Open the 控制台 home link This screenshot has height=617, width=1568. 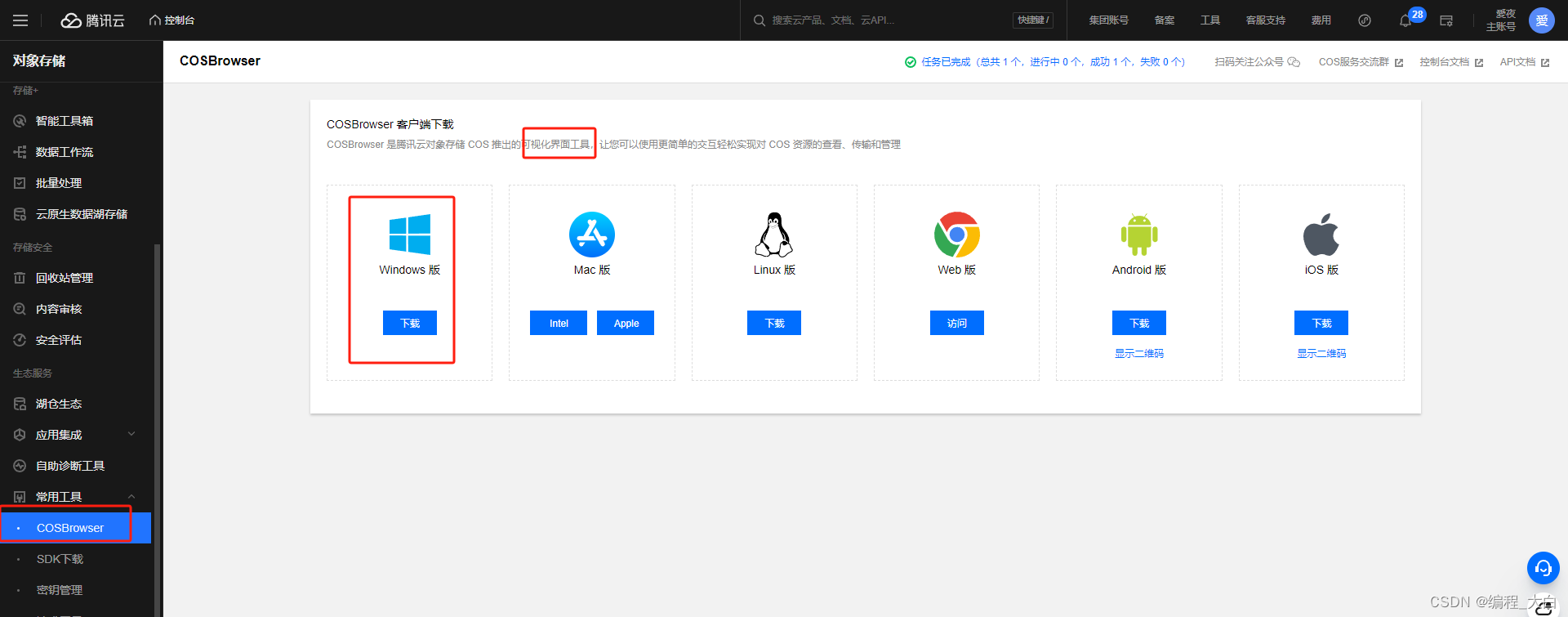171,20
